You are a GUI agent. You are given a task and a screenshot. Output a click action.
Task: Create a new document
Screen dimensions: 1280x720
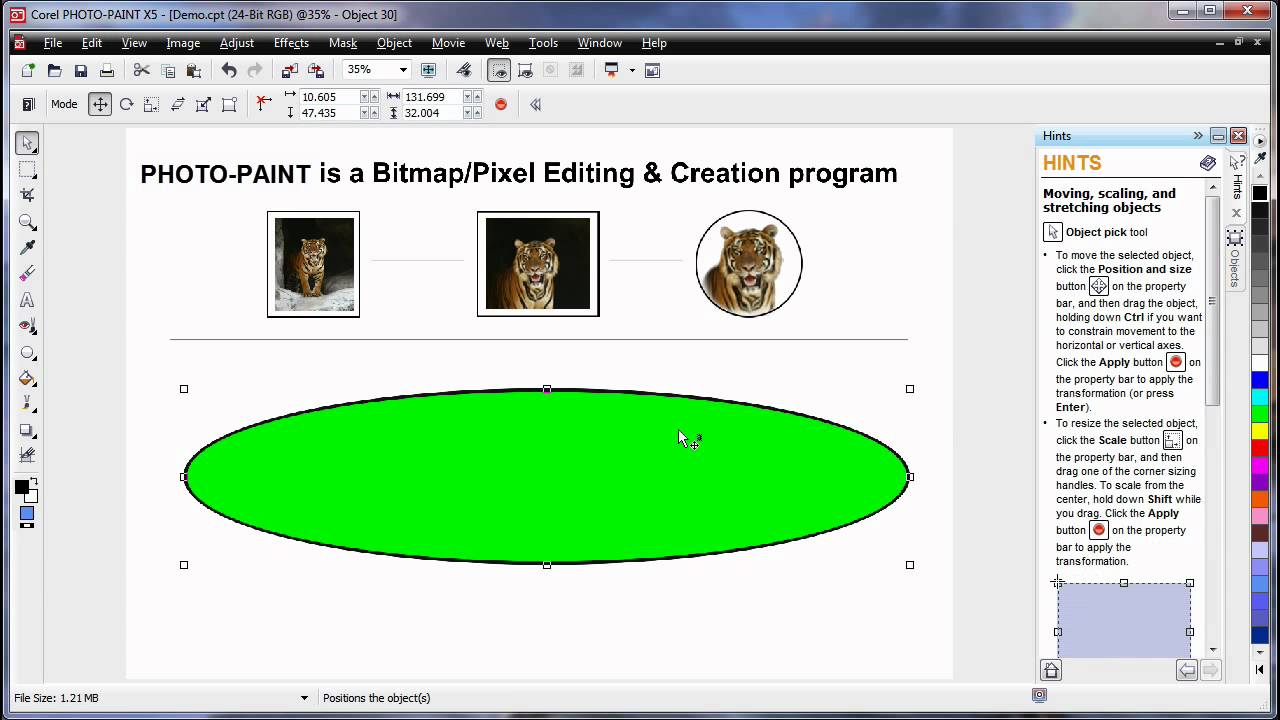tap(28, 70)
